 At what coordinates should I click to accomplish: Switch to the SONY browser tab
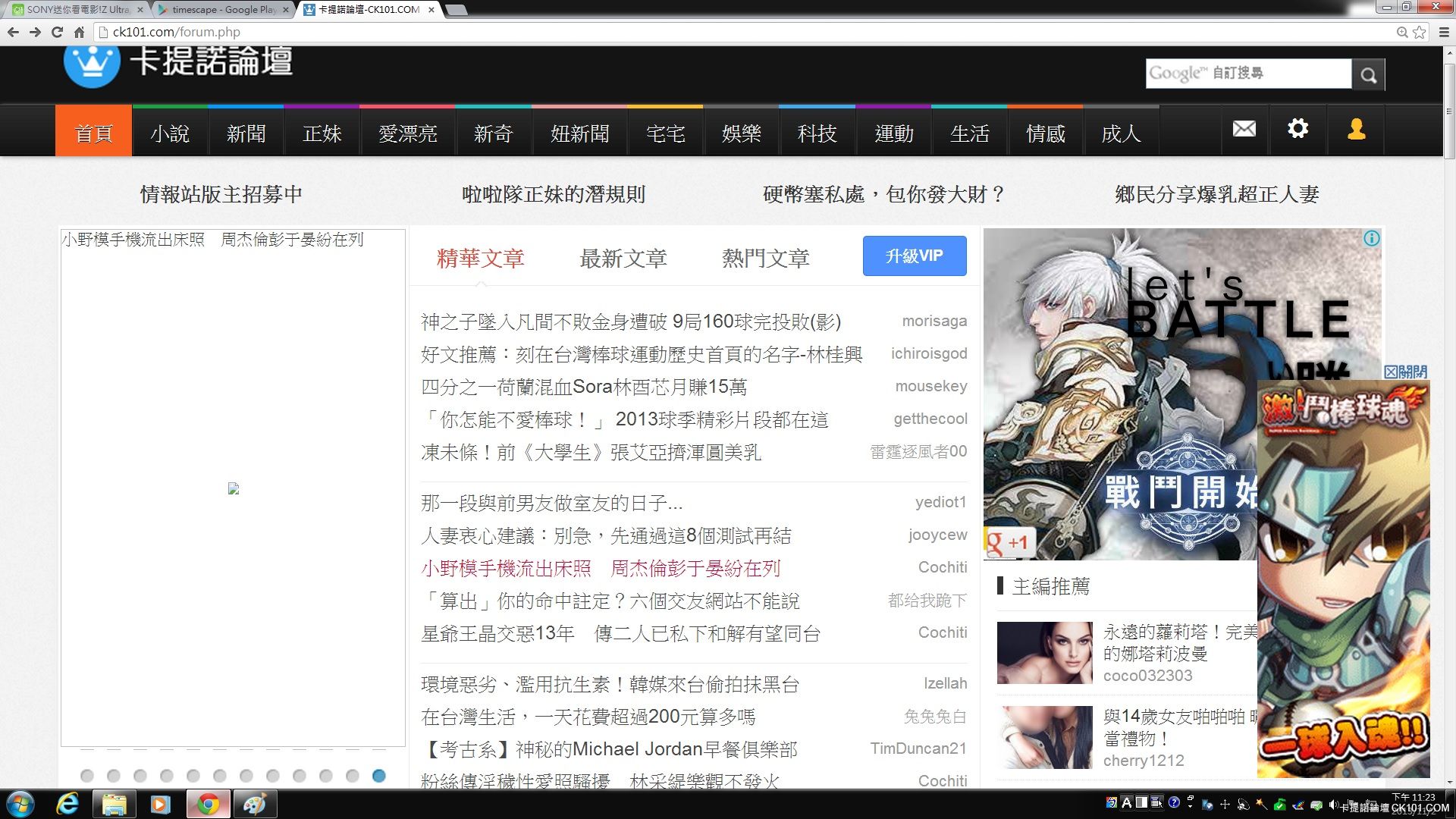coord(76,10)
